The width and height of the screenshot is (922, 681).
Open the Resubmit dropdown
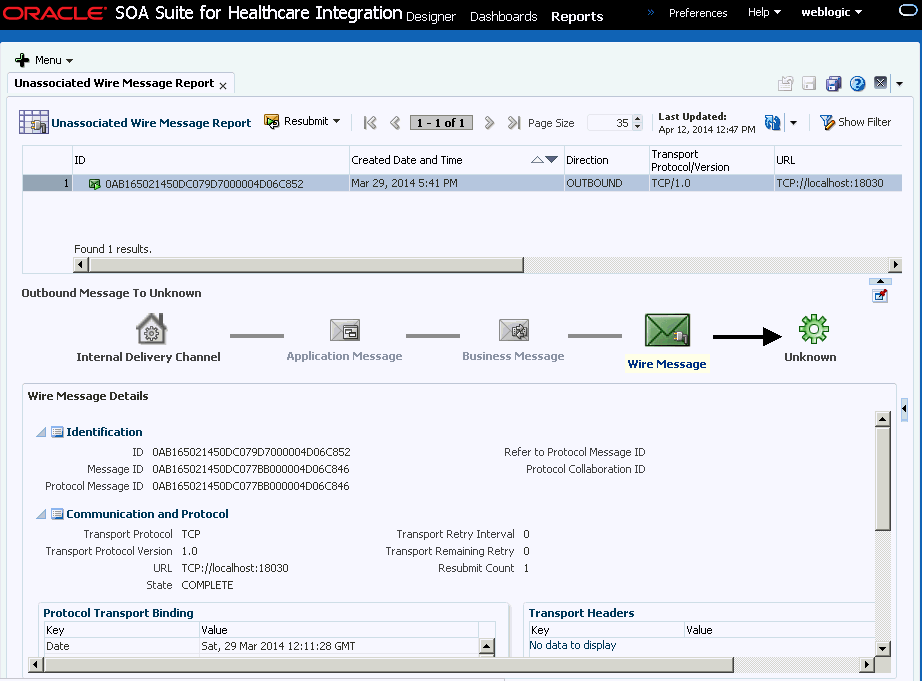point(302,121)
